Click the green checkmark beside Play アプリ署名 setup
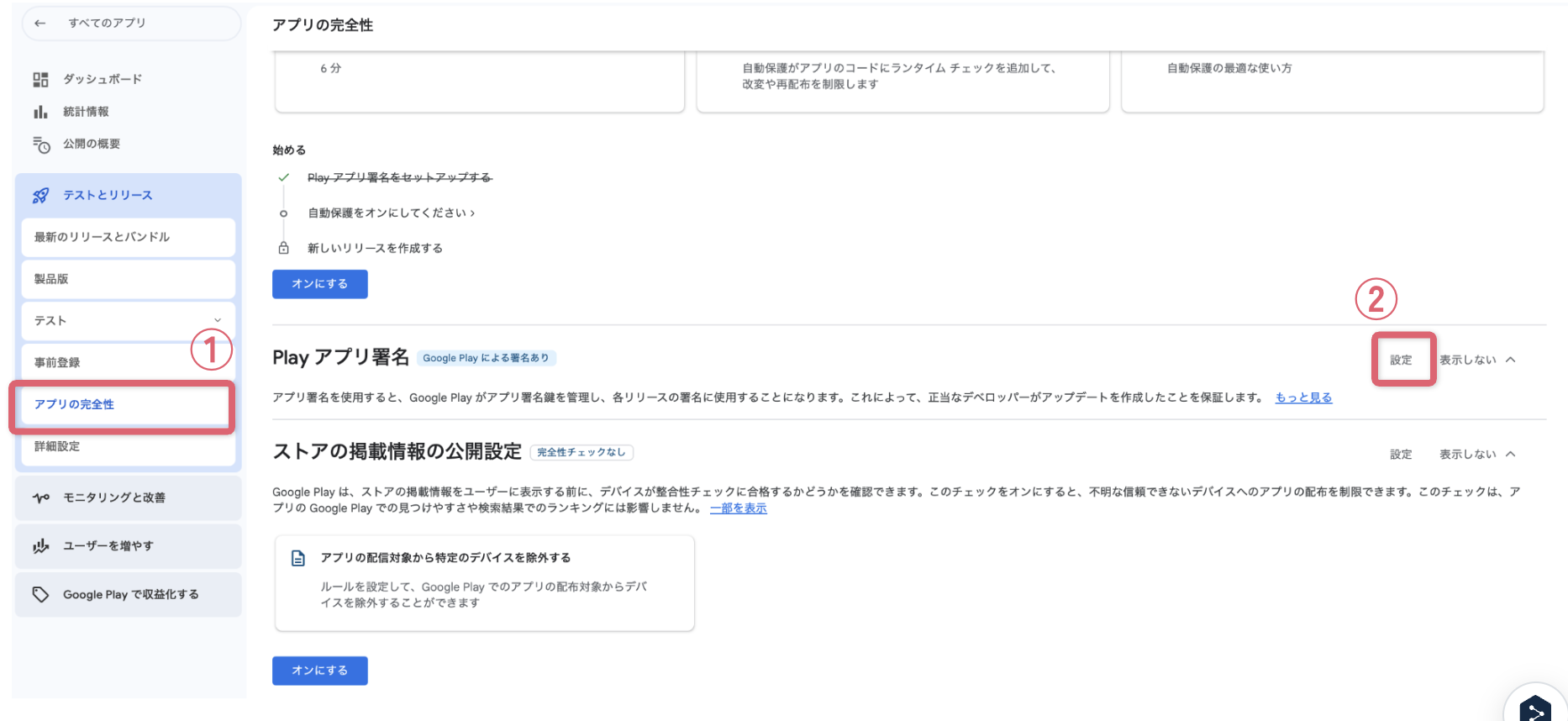This screenshot has height=721, width=1568. (x=284, y=177)
